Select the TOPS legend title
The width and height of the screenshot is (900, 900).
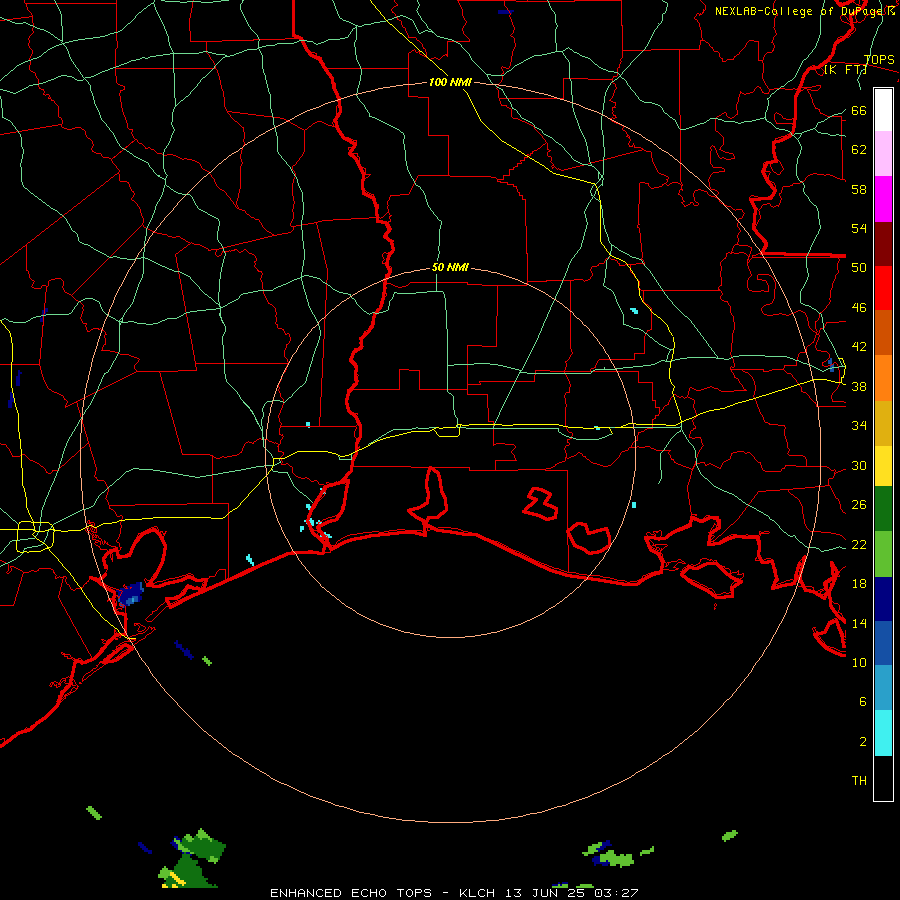pos(879,60)
